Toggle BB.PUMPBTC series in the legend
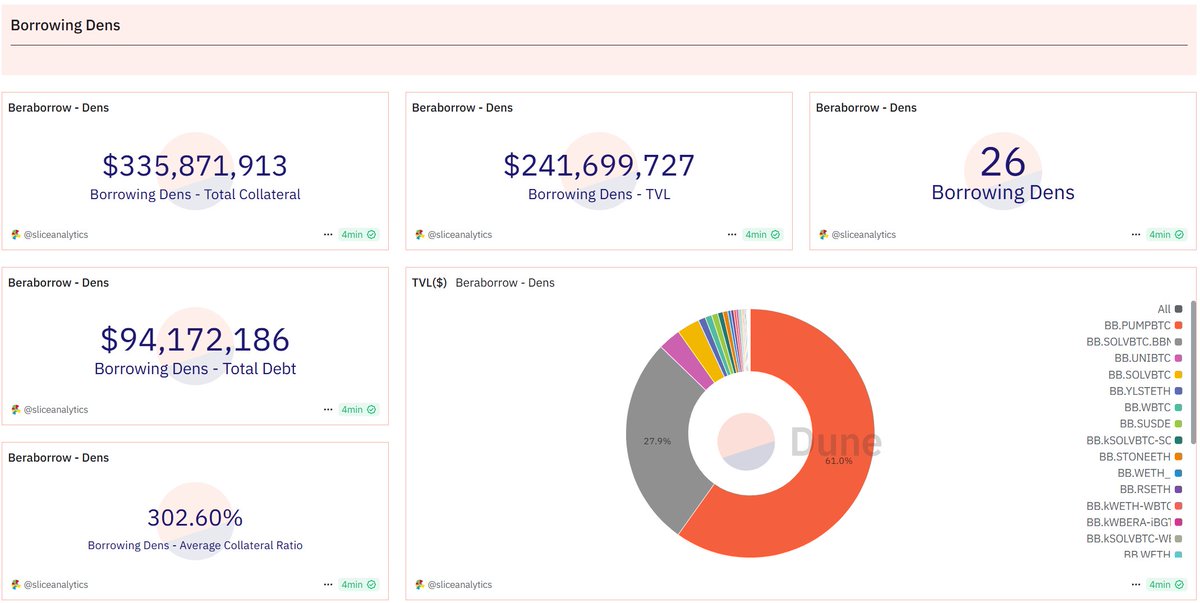The width and height of the screenshot is (1200, 603). coord(1143,325)
